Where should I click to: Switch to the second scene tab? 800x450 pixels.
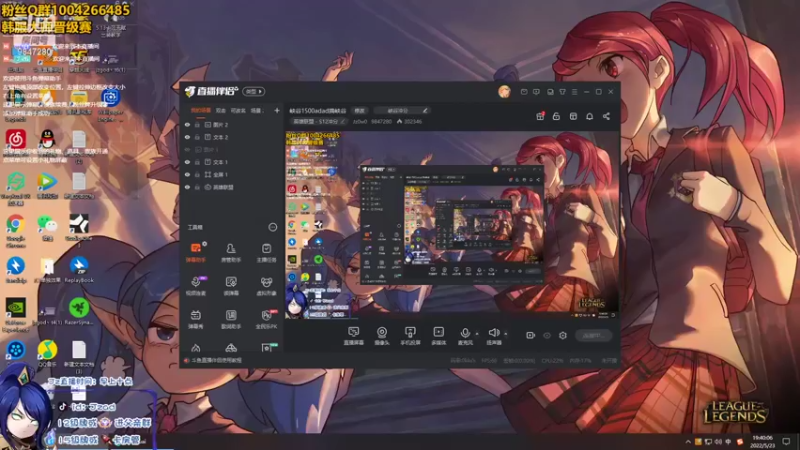[x=220, y=110]
